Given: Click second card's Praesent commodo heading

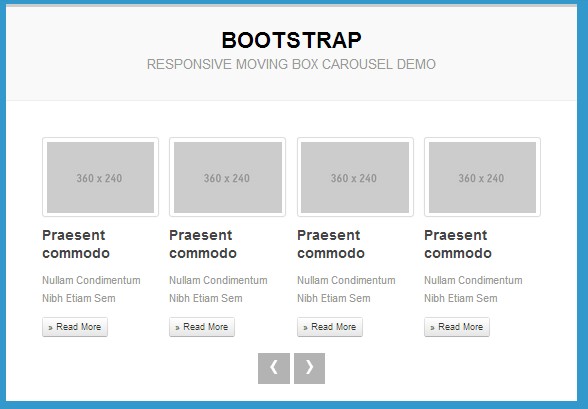Looking at the screenshot, I should click(x=203, y=244).
